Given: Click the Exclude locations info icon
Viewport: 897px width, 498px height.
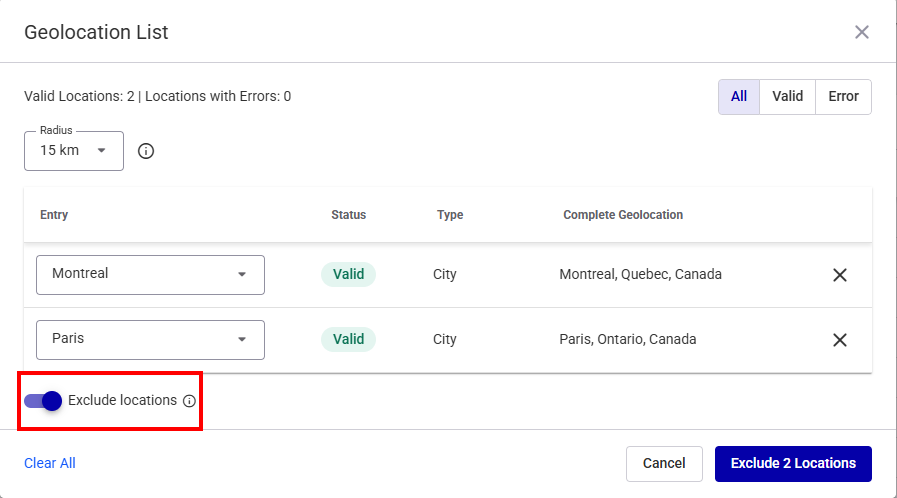Looking at the screenshot, I should tap(189, 401).
